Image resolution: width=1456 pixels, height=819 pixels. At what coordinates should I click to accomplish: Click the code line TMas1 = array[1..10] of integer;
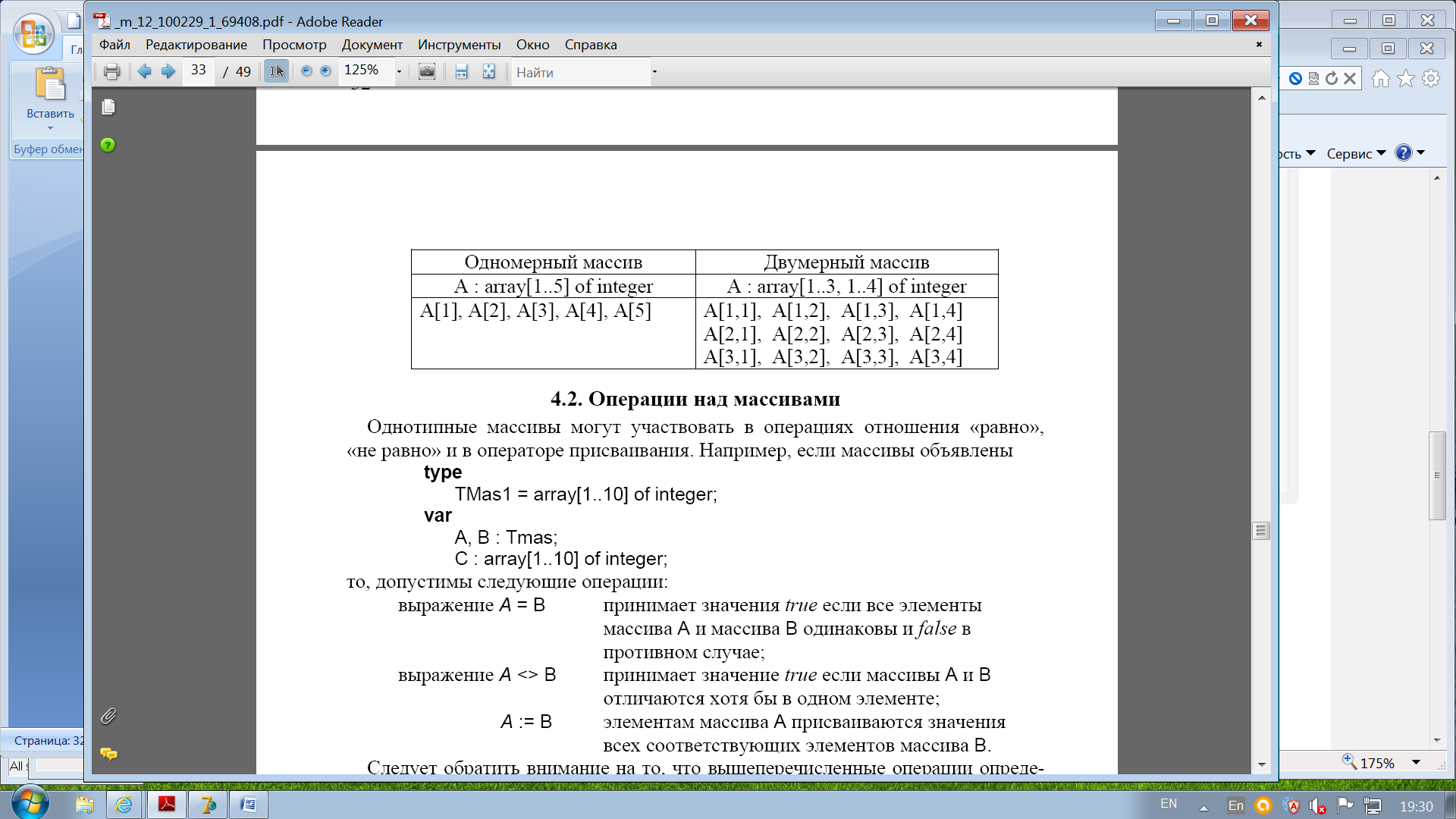(x=585, y=494)
